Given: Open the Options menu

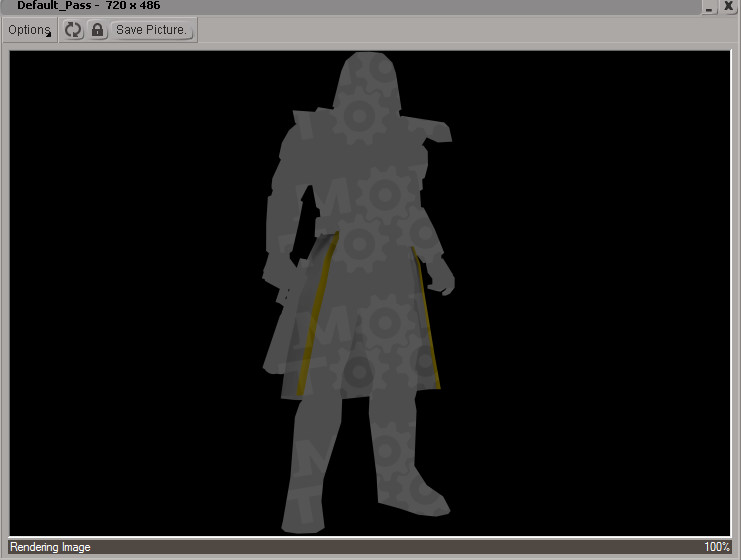Looking at the screenshot, I should 29,30.
